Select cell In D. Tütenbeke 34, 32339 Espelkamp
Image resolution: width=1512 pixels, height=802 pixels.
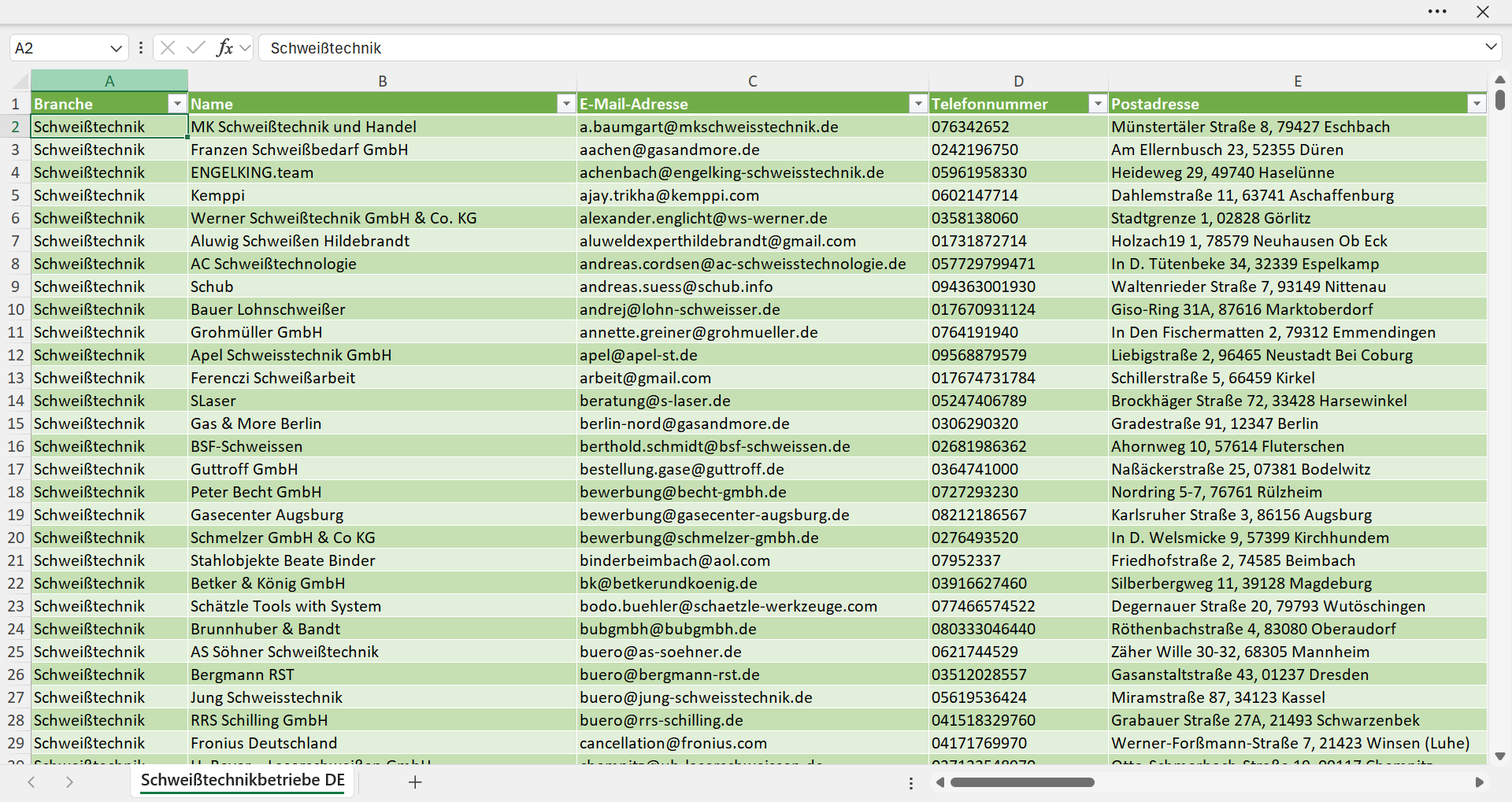1298,264
